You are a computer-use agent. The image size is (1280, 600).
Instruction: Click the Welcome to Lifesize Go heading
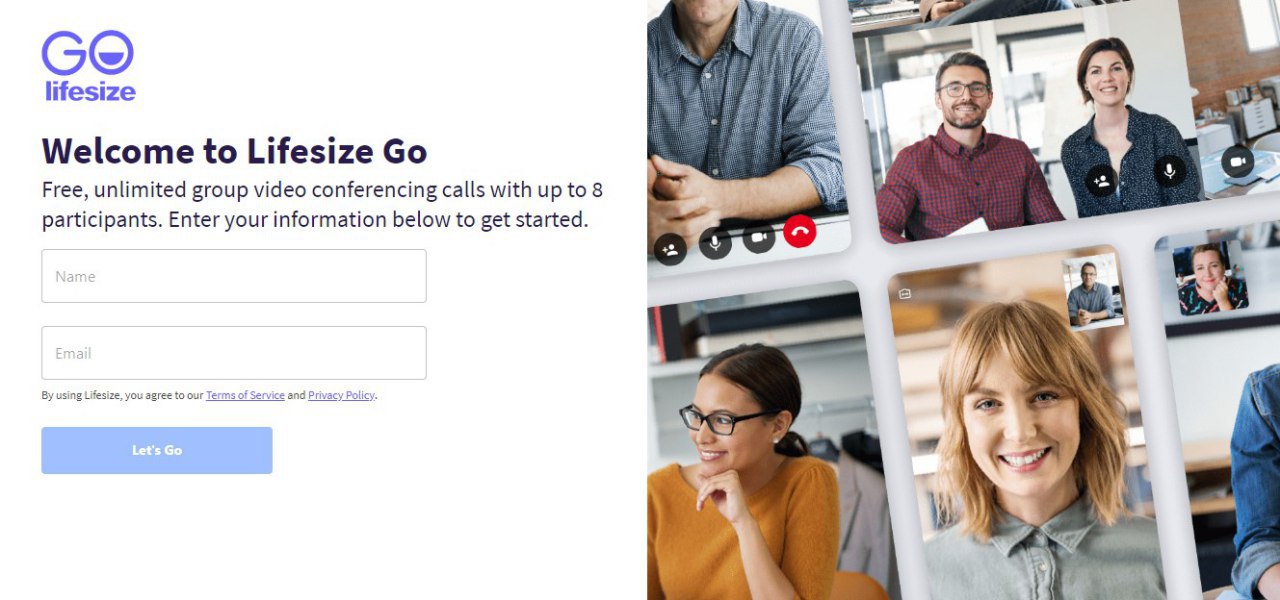234,151
